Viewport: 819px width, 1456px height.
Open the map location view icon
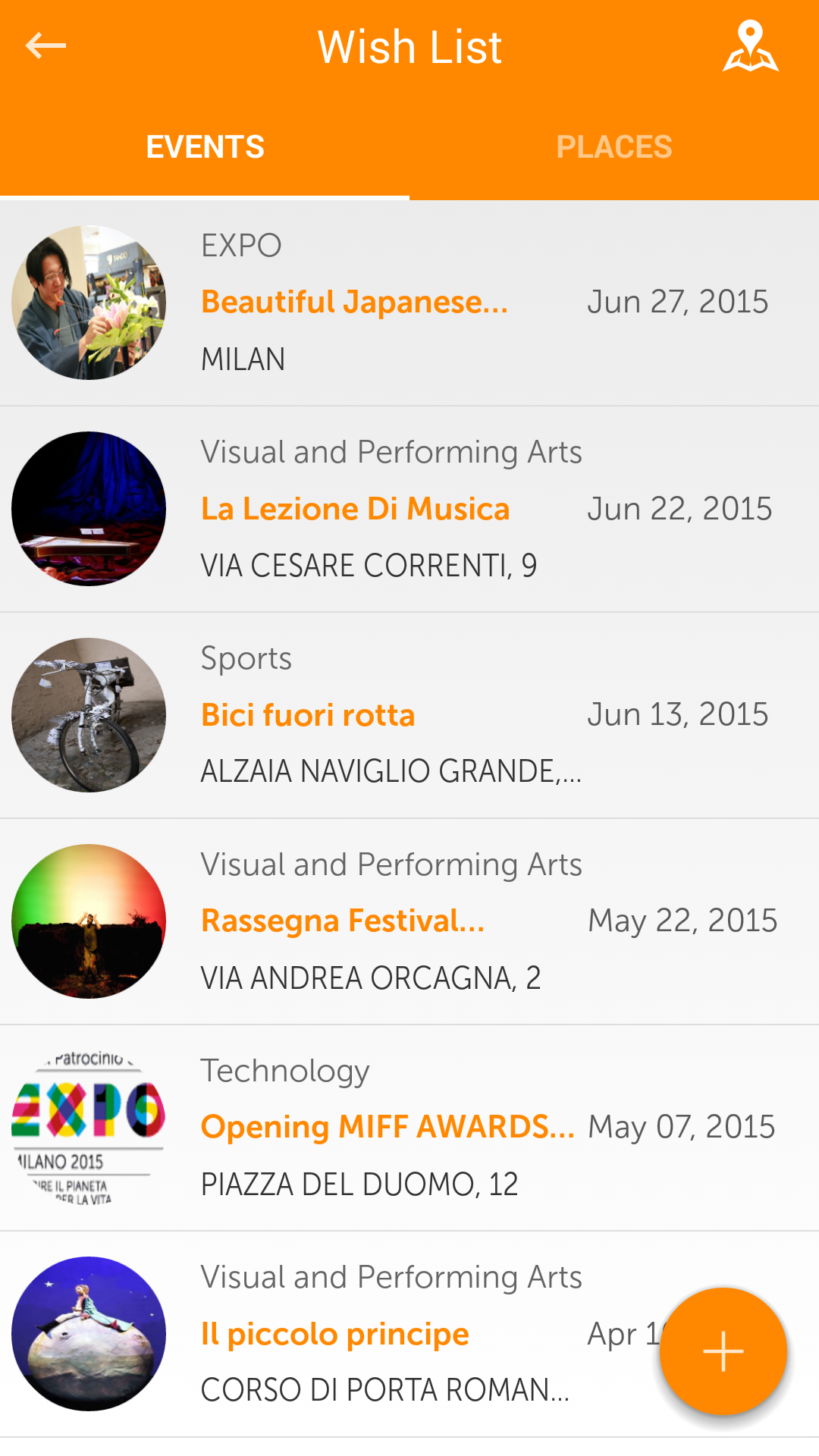click(x=750, y=46)
